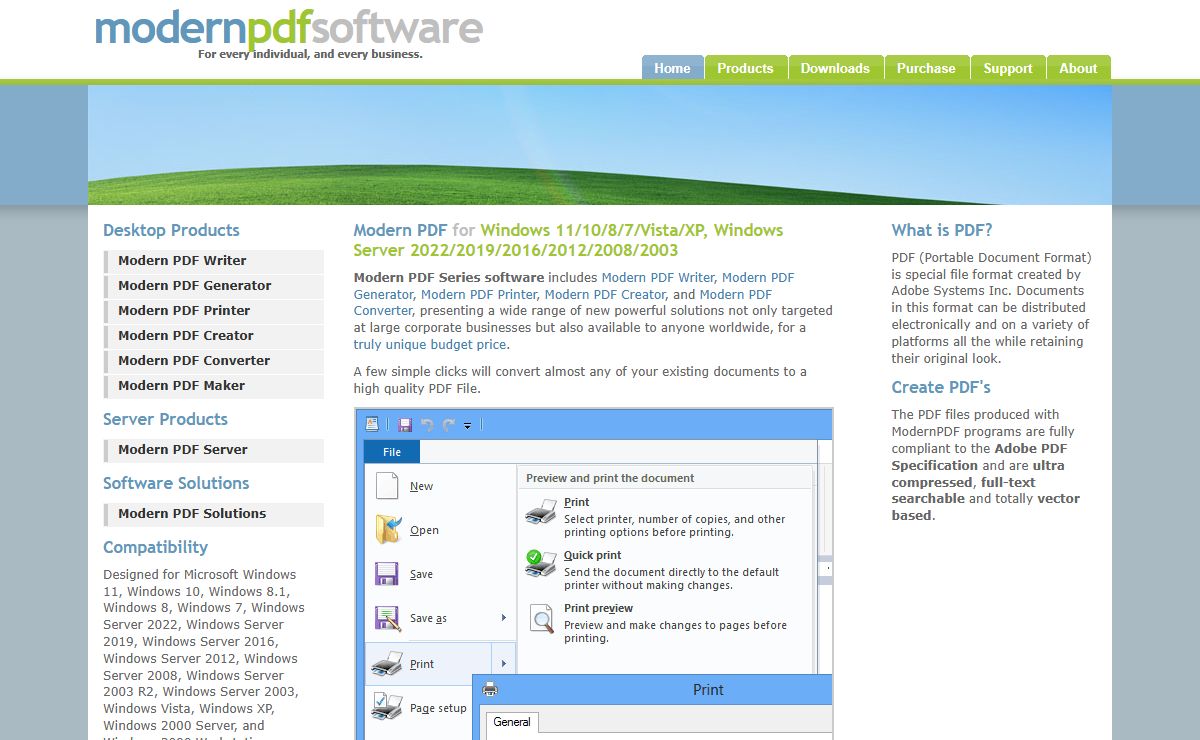Go to the Home navigation tab

[x=672, y=68]
